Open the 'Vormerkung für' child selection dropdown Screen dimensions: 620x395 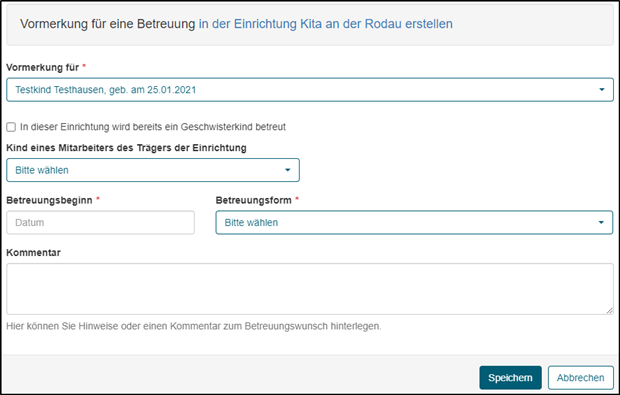(x=310, y=90)
